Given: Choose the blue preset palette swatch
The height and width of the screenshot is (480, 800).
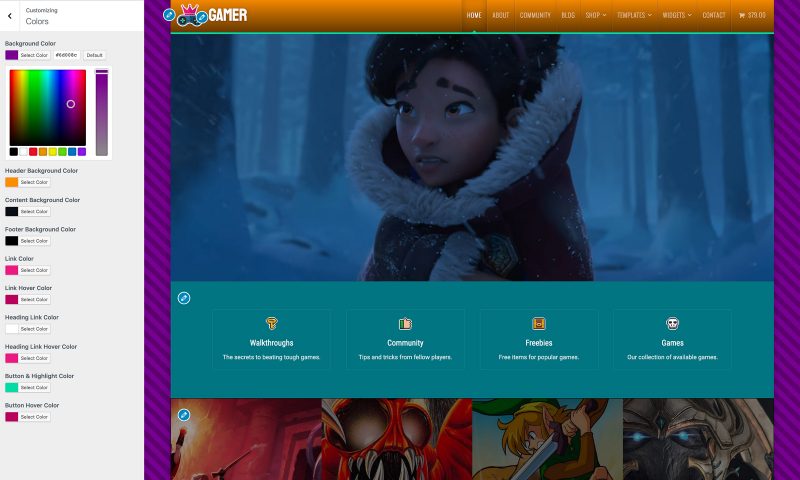Looking at the screenshot, I should pyautogui.click(x=72, y=151).
